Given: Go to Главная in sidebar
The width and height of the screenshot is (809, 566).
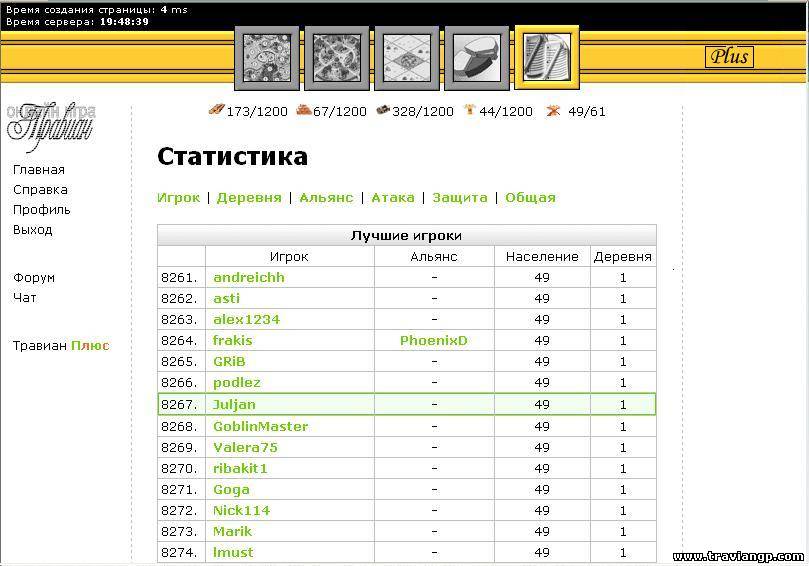Looking at the screenshot, I should tap(39, 170).
